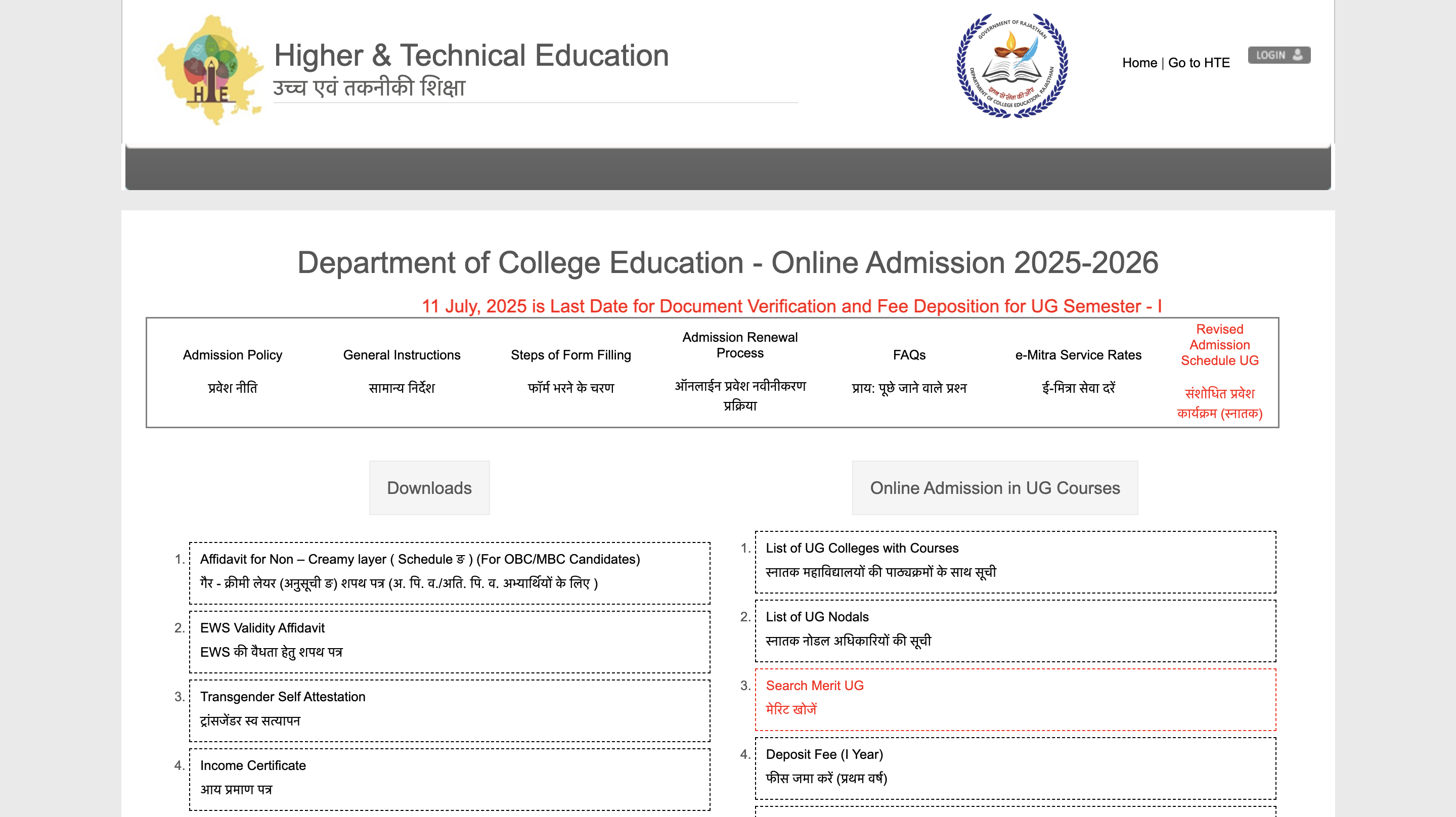Open Revised Admission Schedule UG link

click(1220, 345)
